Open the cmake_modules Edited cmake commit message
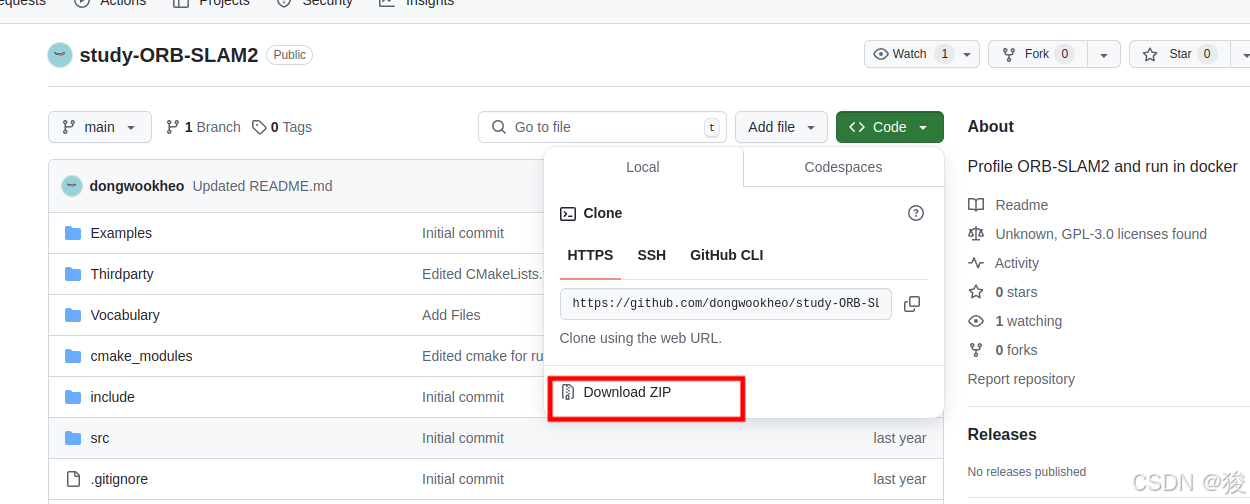Image resolution: width=1250 pixels, height=504 pixels. (483, 356)
